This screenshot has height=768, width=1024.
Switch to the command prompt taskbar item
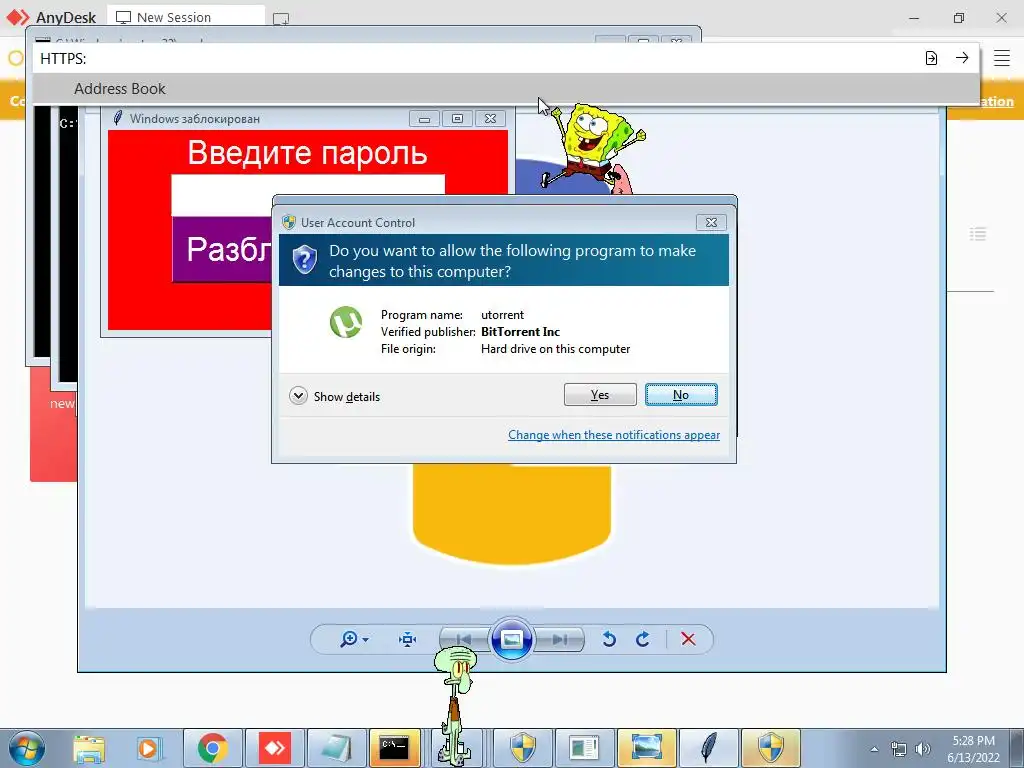click(x=394, y=748)
